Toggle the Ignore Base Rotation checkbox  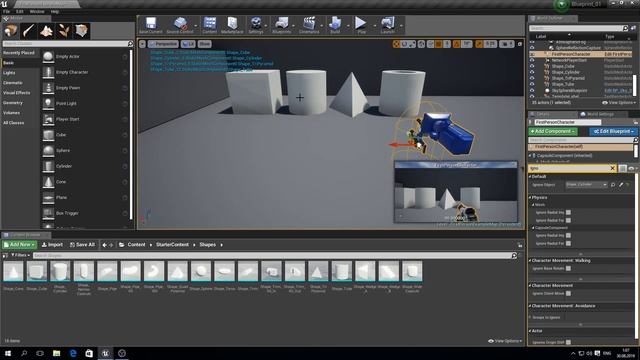[x=569, y=269]
